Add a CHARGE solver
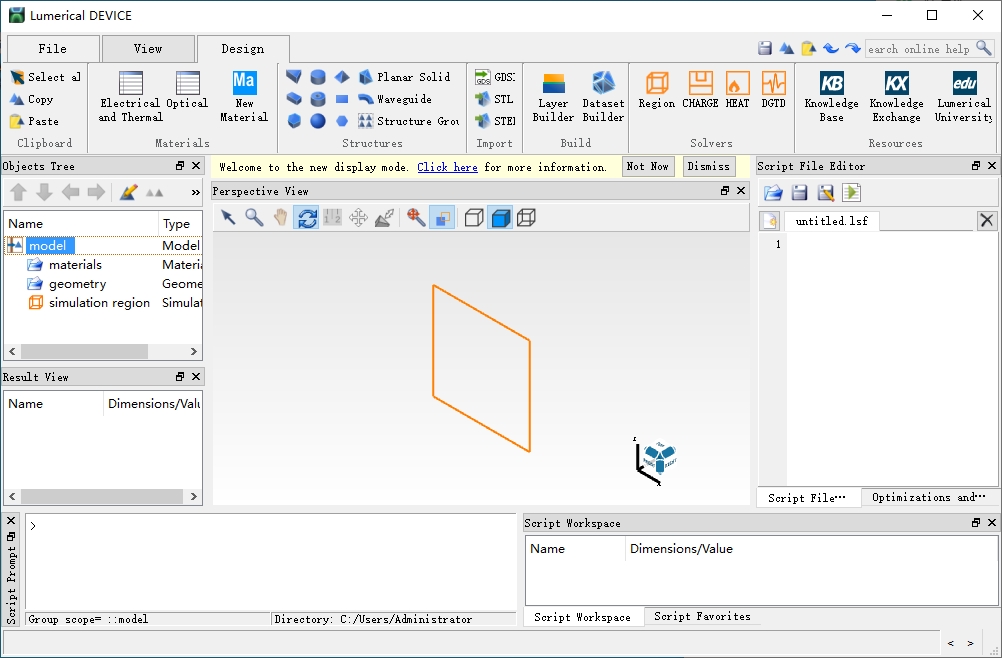The height and width of the screenshot is (658, 1002). tap(700, 89)
